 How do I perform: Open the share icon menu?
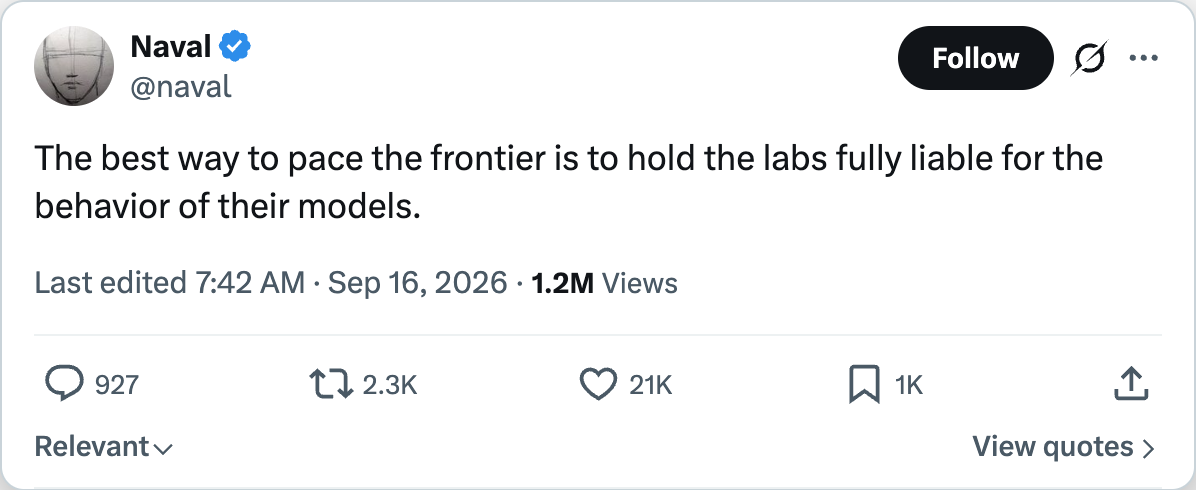coord(1131,384)
